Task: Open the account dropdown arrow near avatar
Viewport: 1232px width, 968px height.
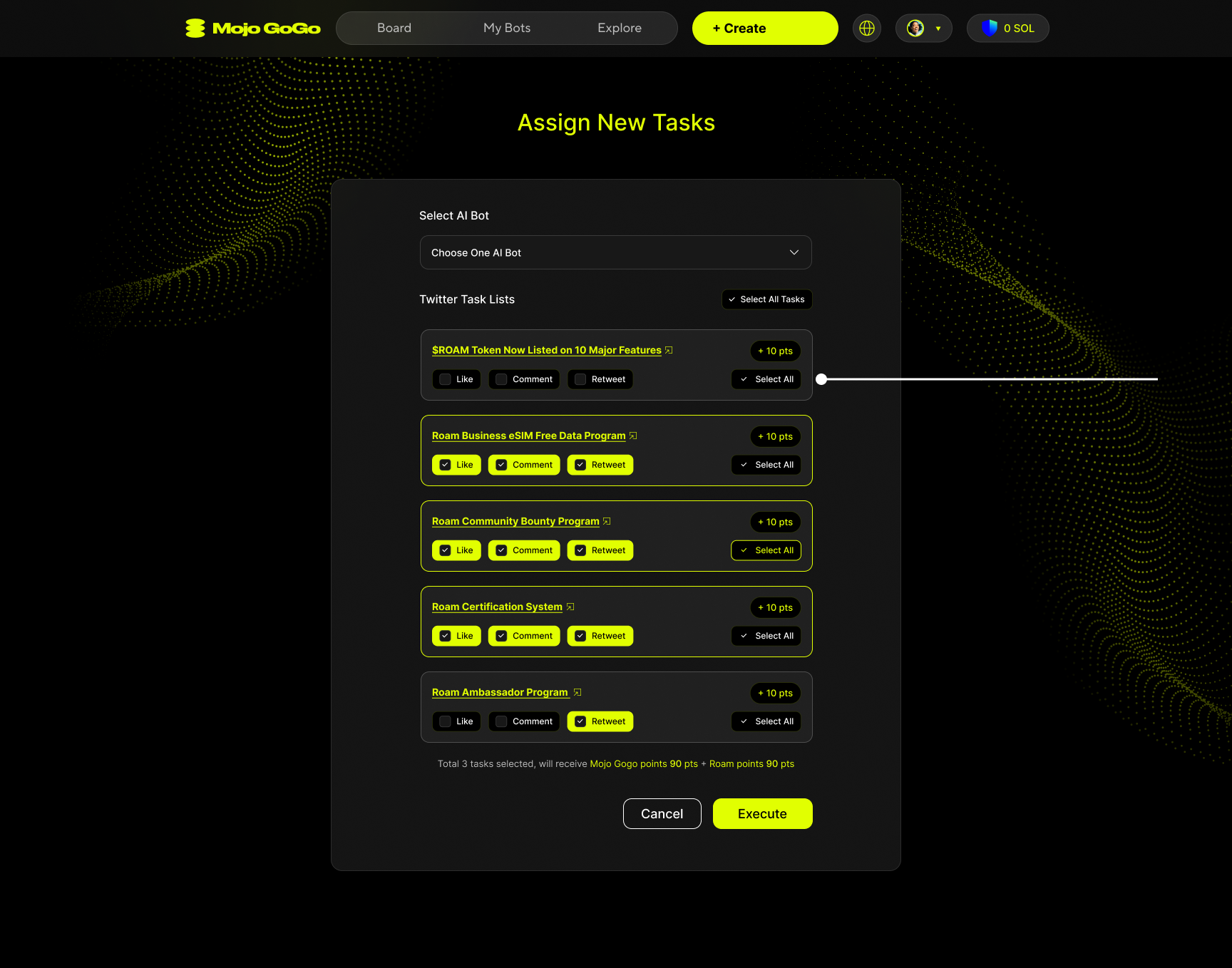Action: pyautogui.click(x=938, y=29)
